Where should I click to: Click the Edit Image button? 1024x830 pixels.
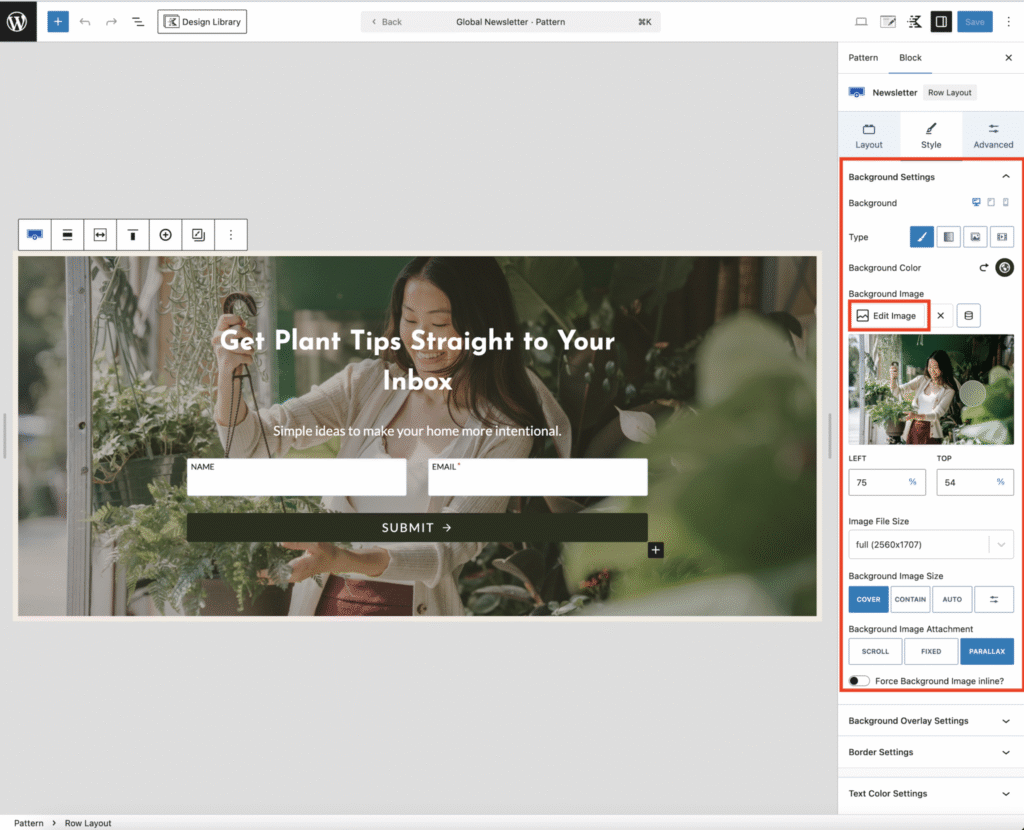(887, 316)
